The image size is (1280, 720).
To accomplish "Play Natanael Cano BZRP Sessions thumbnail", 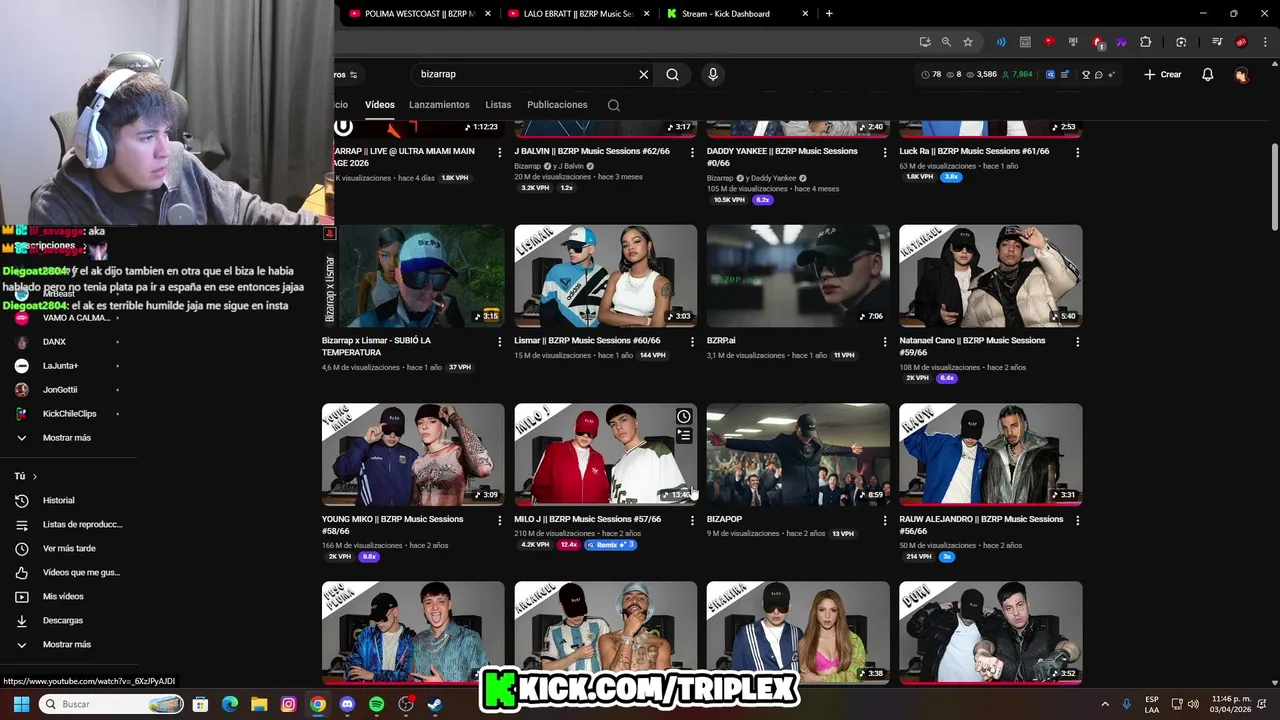I will 990,276.
